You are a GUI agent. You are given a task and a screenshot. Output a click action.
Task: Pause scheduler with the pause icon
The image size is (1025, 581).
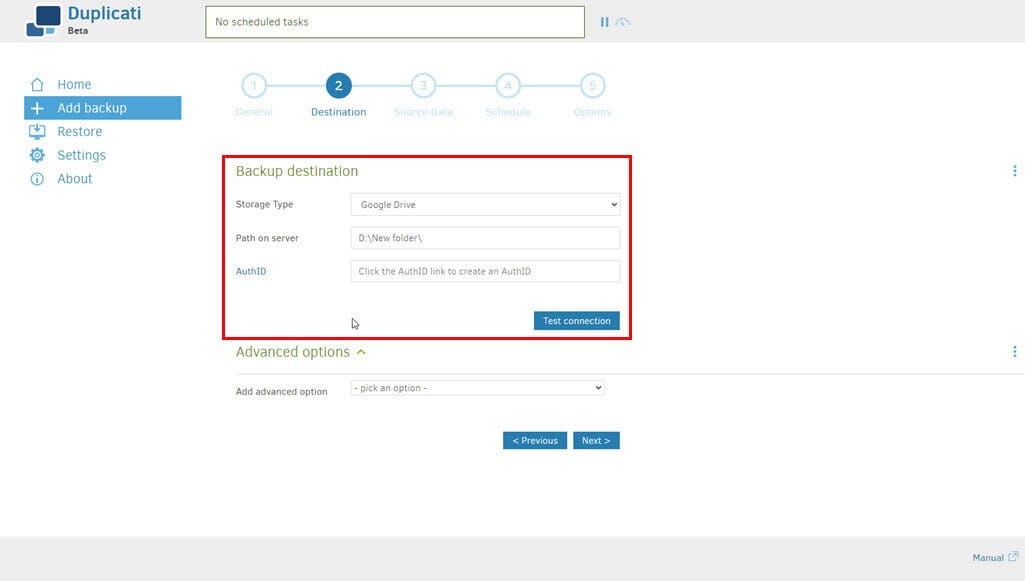(605, 22)
